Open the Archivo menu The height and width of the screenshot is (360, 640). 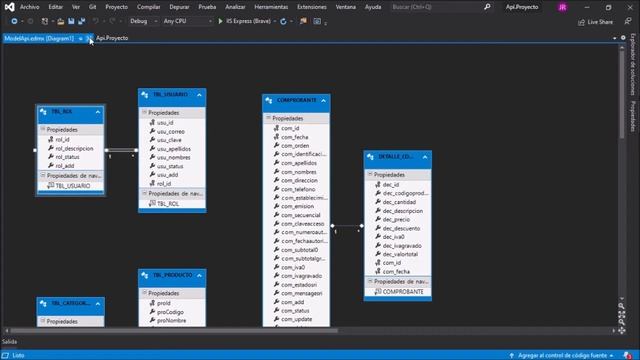pyautogui.click(x=29, y=7)
